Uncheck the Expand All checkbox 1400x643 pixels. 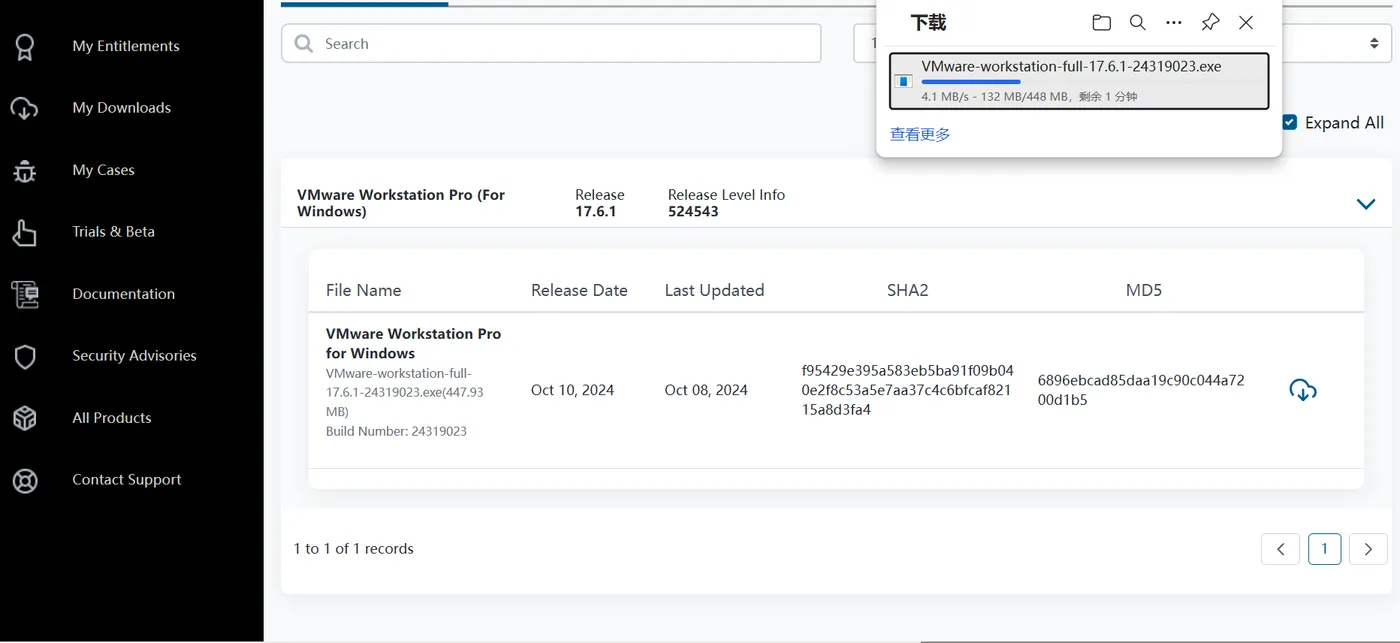(x=1290, y=122)
